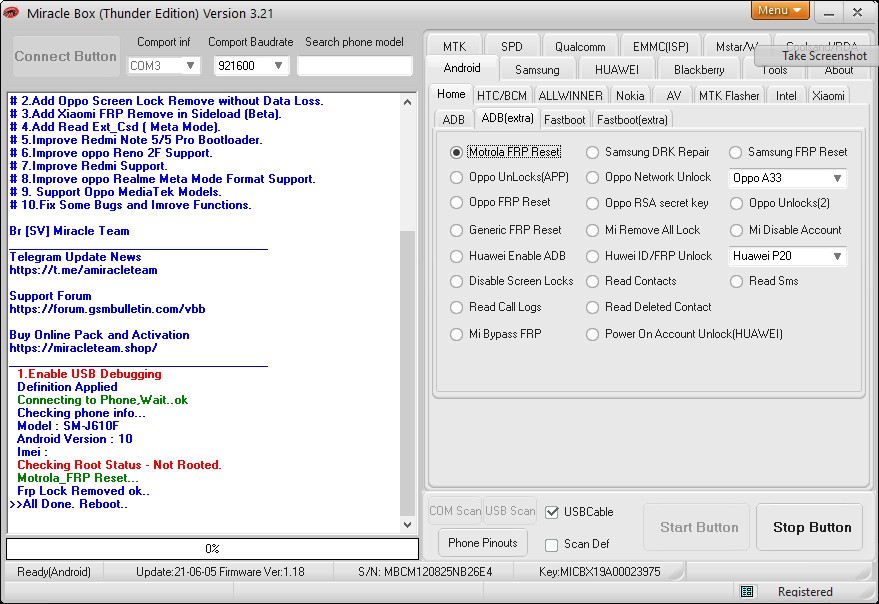Select the Motrola FRP Reset radio button
This screenshot has height=604, width=879.
click(456, 152)
